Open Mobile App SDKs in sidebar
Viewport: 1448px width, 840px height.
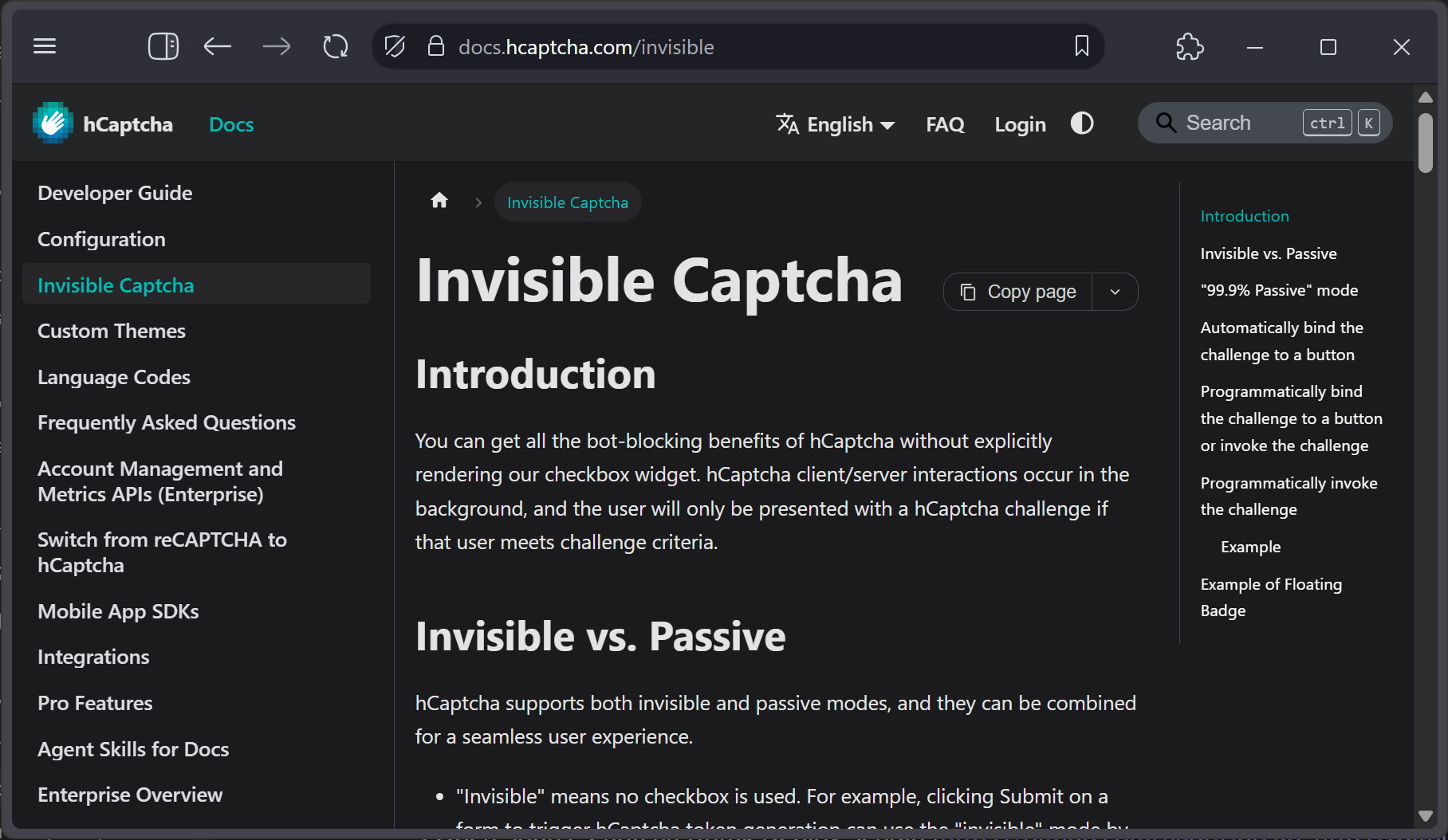(196, 611)
